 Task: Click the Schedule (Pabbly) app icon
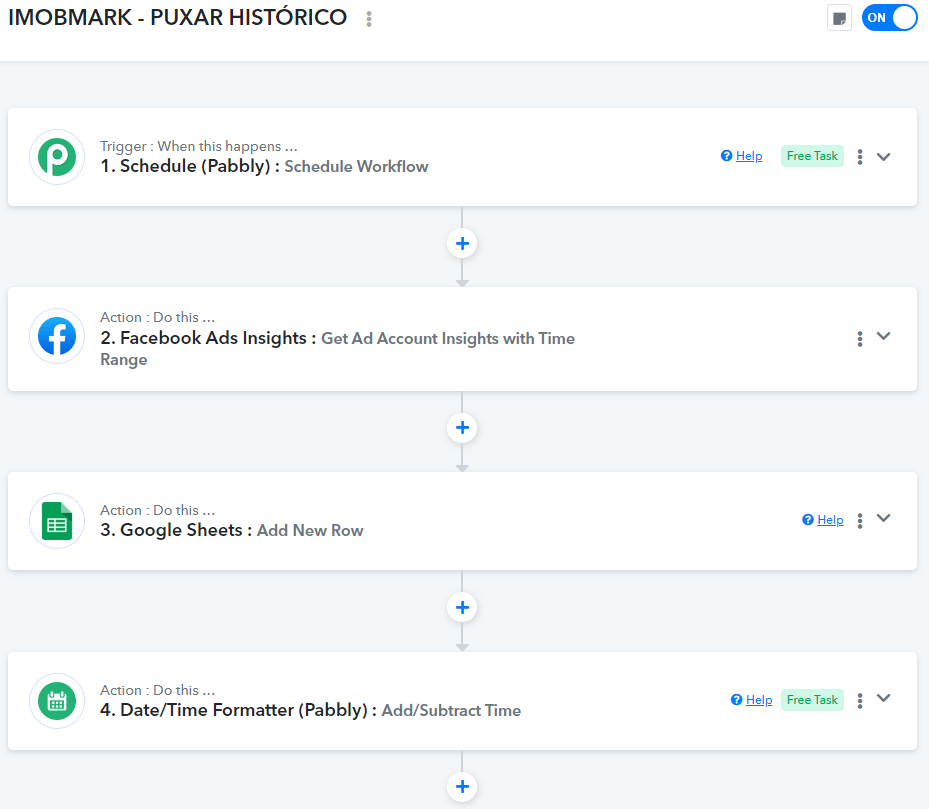[x=57, y=157]
